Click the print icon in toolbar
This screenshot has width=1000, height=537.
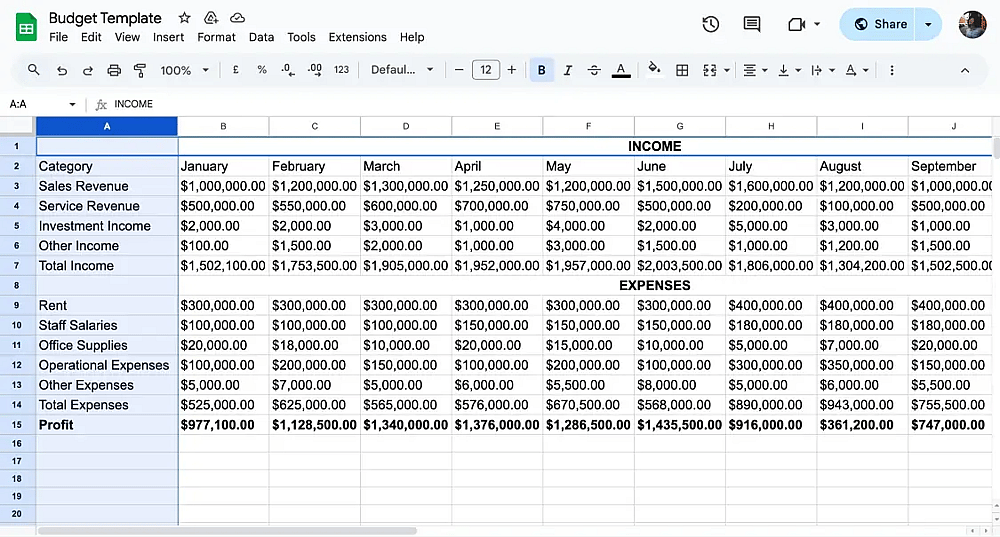[114, 70]
